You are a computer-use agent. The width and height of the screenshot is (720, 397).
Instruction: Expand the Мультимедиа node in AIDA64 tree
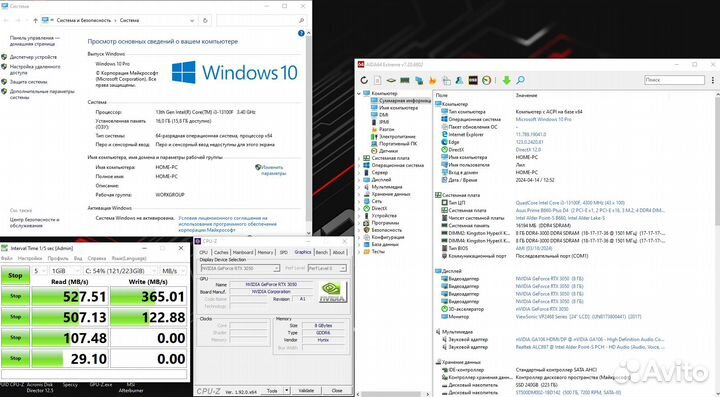(x=359, y=187)
